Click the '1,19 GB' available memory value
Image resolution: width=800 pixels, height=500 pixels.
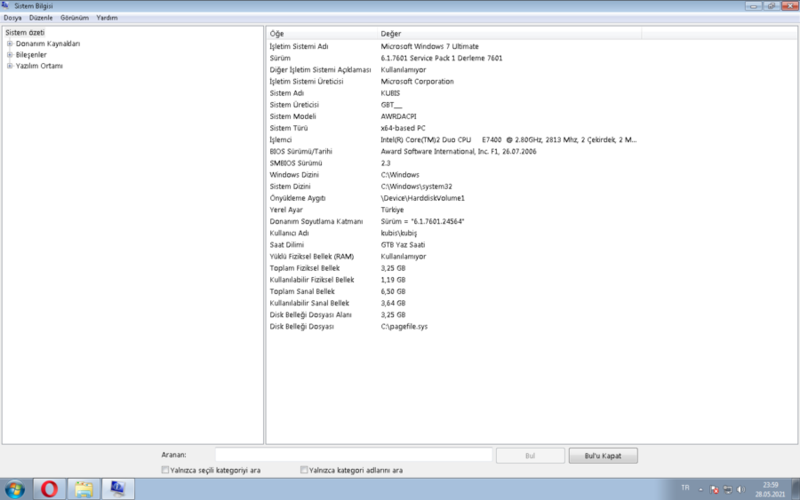tap(393, 280)
